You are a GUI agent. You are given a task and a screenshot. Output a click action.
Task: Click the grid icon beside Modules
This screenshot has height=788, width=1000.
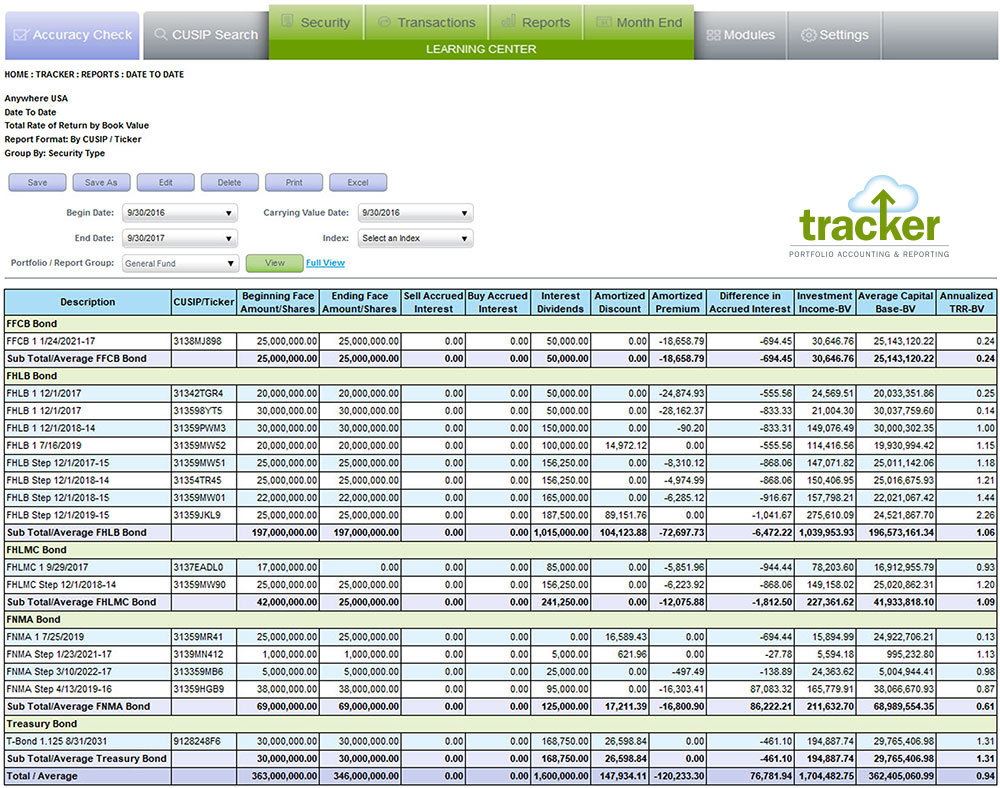(713, 35)
